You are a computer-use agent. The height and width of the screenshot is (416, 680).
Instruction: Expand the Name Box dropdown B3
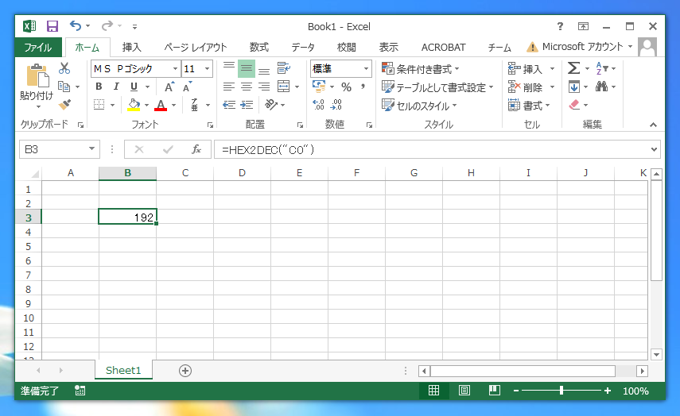92,149
